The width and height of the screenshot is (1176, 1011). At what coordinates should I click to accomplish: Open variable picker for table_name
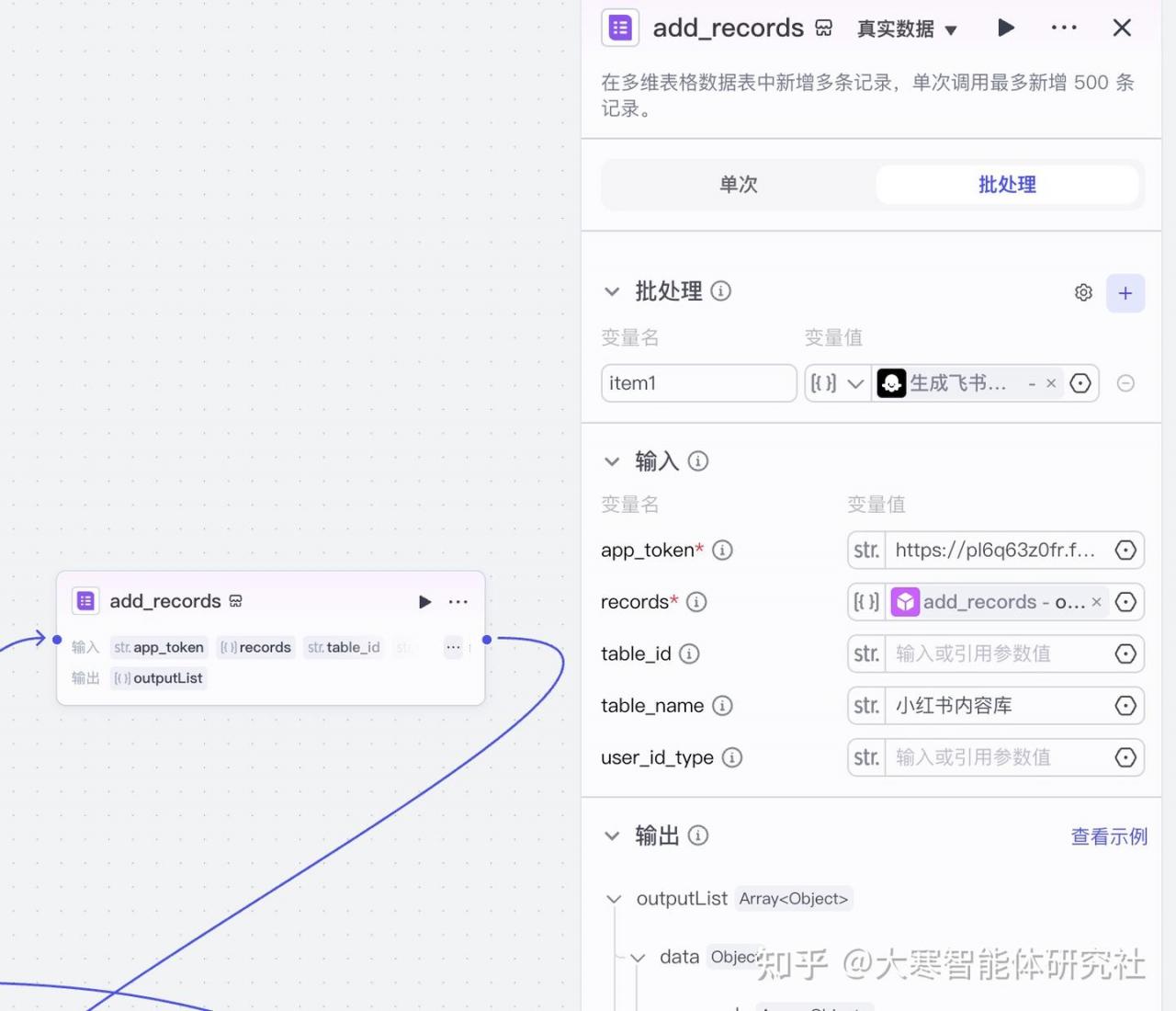point(1125,706)
